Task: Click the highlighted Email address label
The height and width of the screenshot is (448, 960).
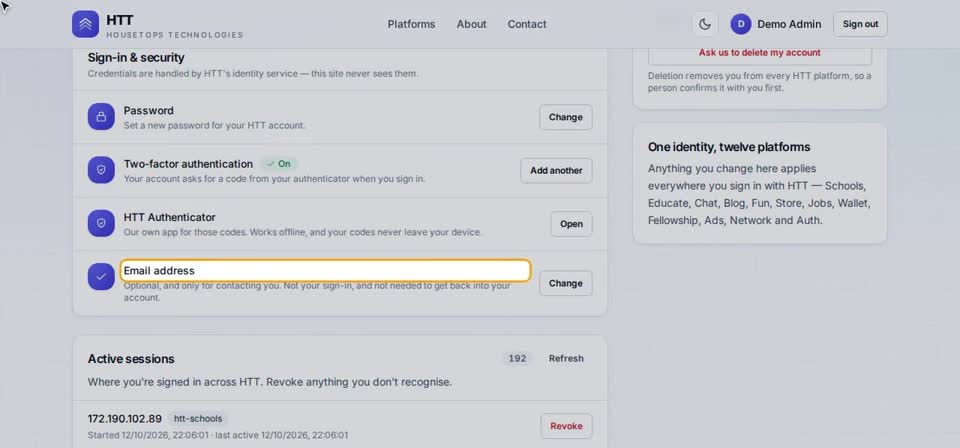Action: 325,271
